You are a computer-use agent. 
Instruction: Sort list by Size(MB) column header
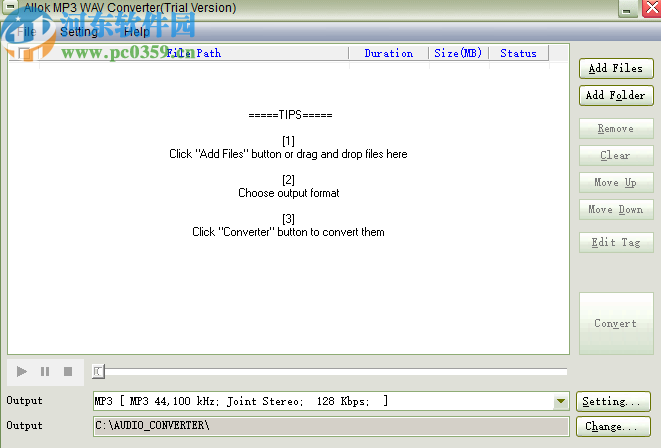(458, 53)
